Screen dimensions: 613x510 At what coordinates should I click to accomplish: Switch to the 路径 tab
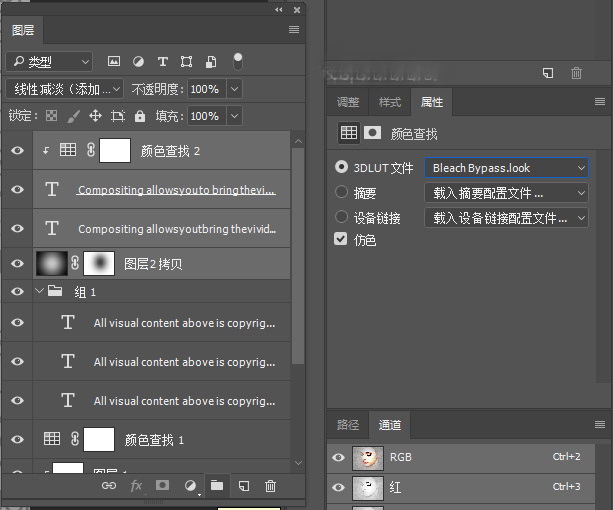(x=347, y=425)
